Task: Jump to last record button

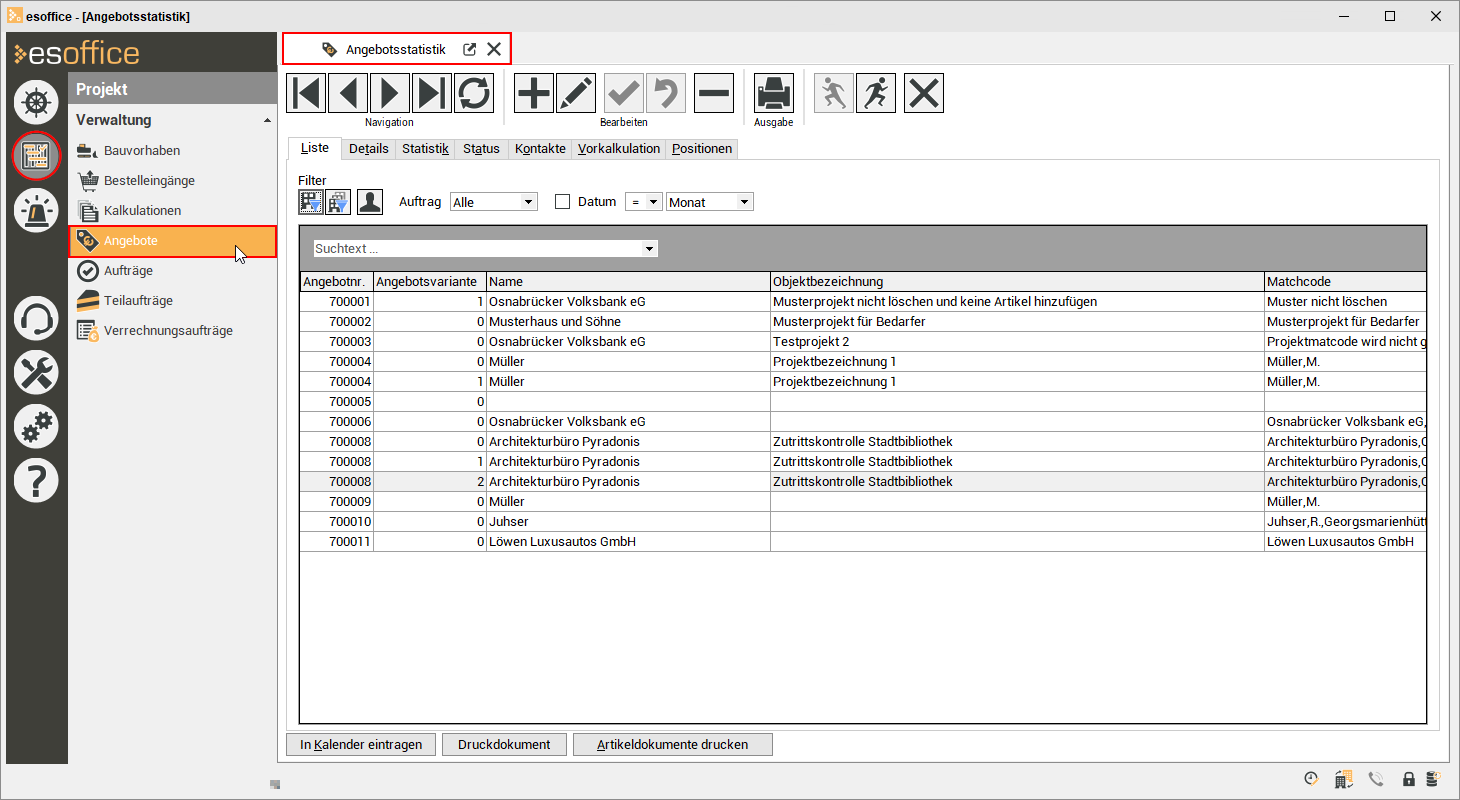Action: (x=432, y=93)
